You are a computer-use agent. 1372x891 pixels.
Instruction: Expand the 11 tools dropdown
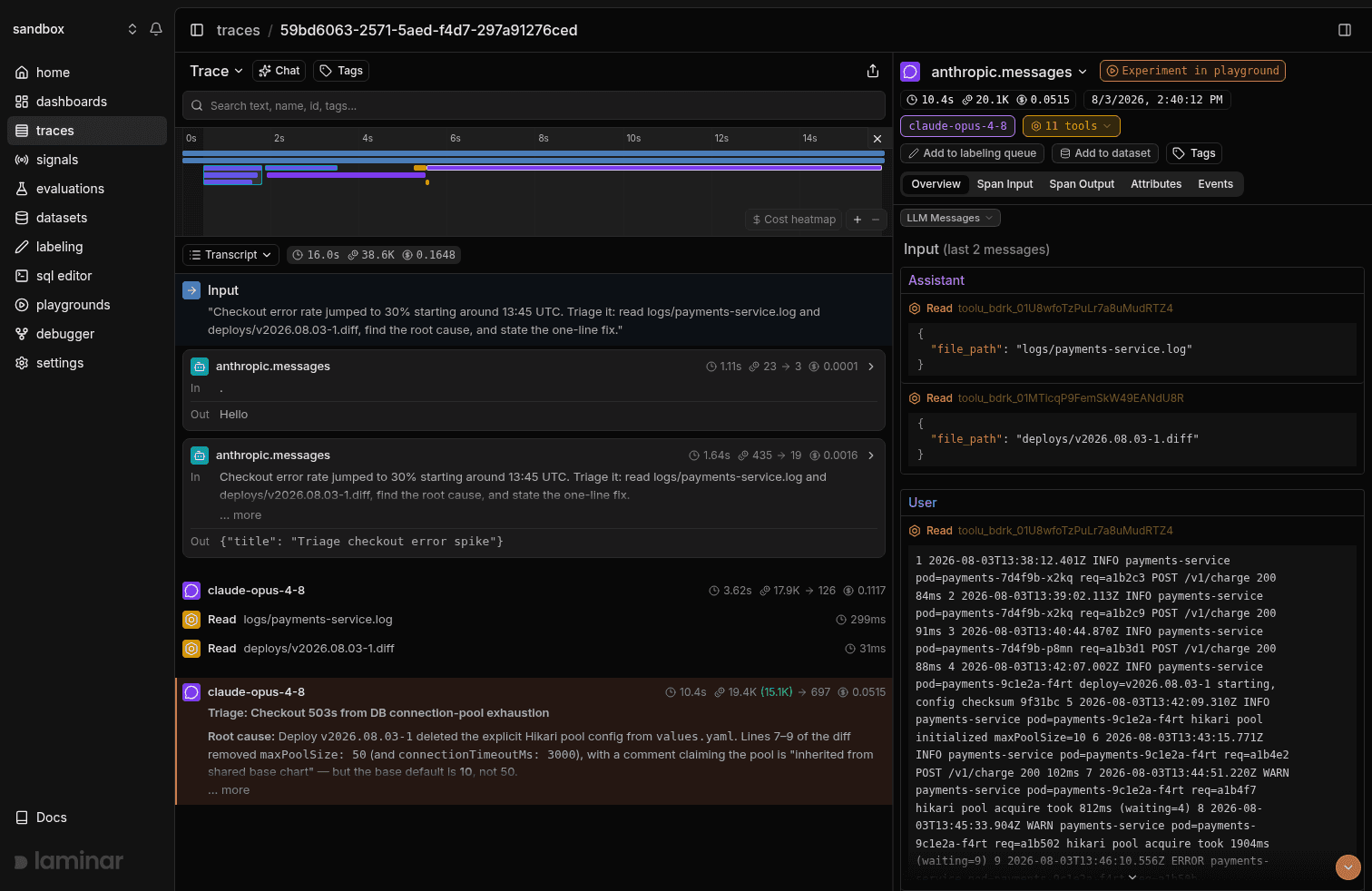click(x=1071, y=126)
